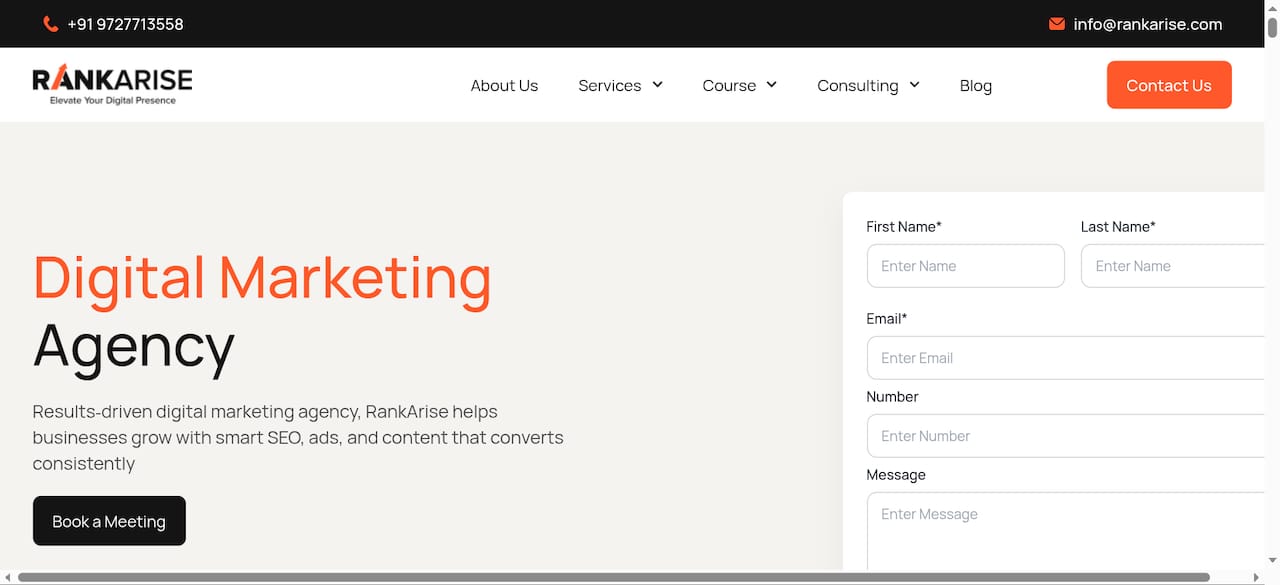Image resolution: width=1280 pixels, height=585 pixels.
Task: Expand the Course dropdown chevron
Action: [771, 85]
